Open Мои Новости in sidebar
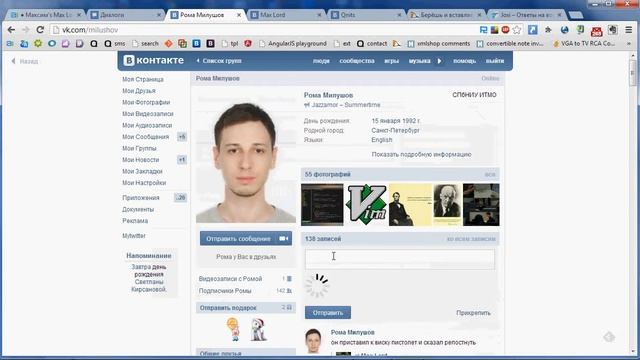This screenshot has width=640, height=360. [x=140, y=160]
